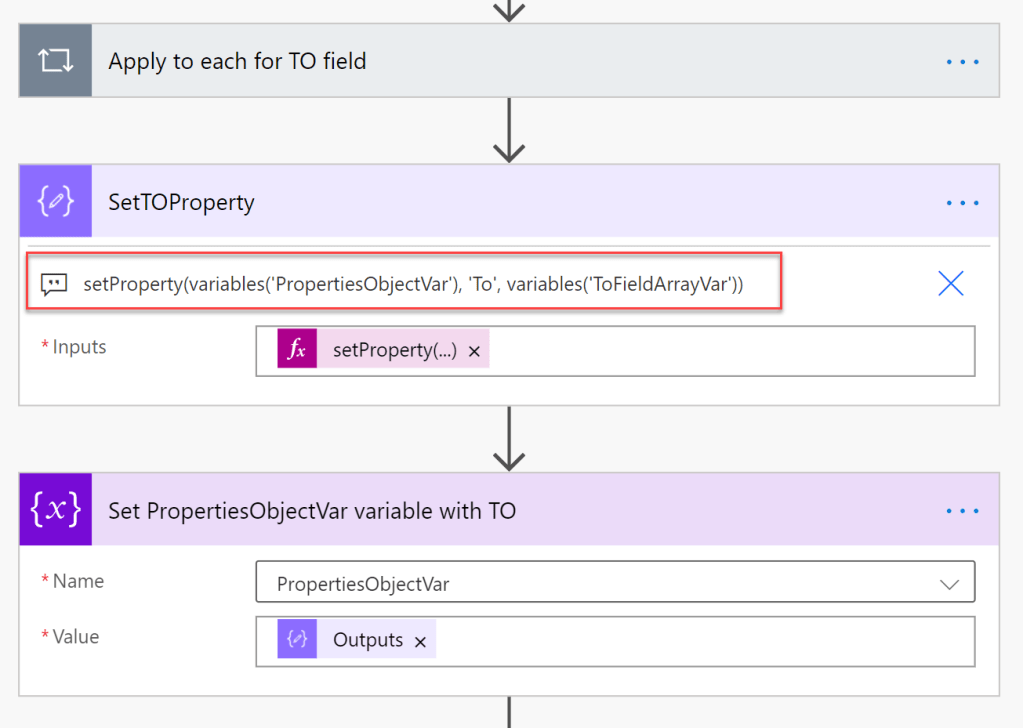This screenshot has height=728, width=1023.
Task: Click the SetTOProperty compose action icon
Action: tap(55, 202)
